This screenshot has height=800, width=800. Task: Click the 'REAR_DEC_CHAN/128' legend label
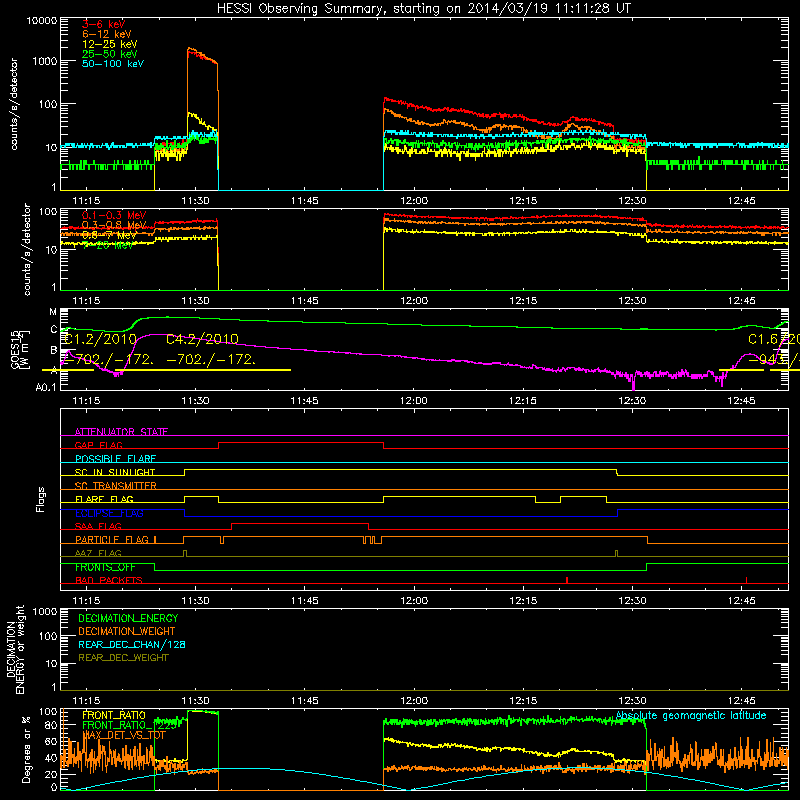(x=132, y=644)
